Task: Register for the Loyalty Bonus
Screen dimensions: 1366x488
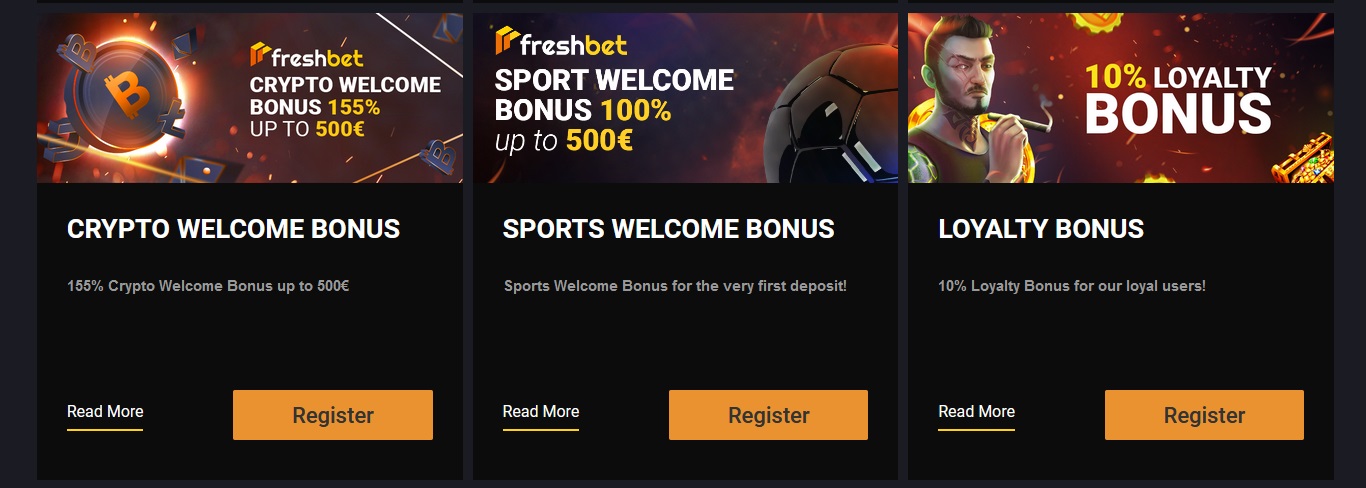Action: point(1204,415)
